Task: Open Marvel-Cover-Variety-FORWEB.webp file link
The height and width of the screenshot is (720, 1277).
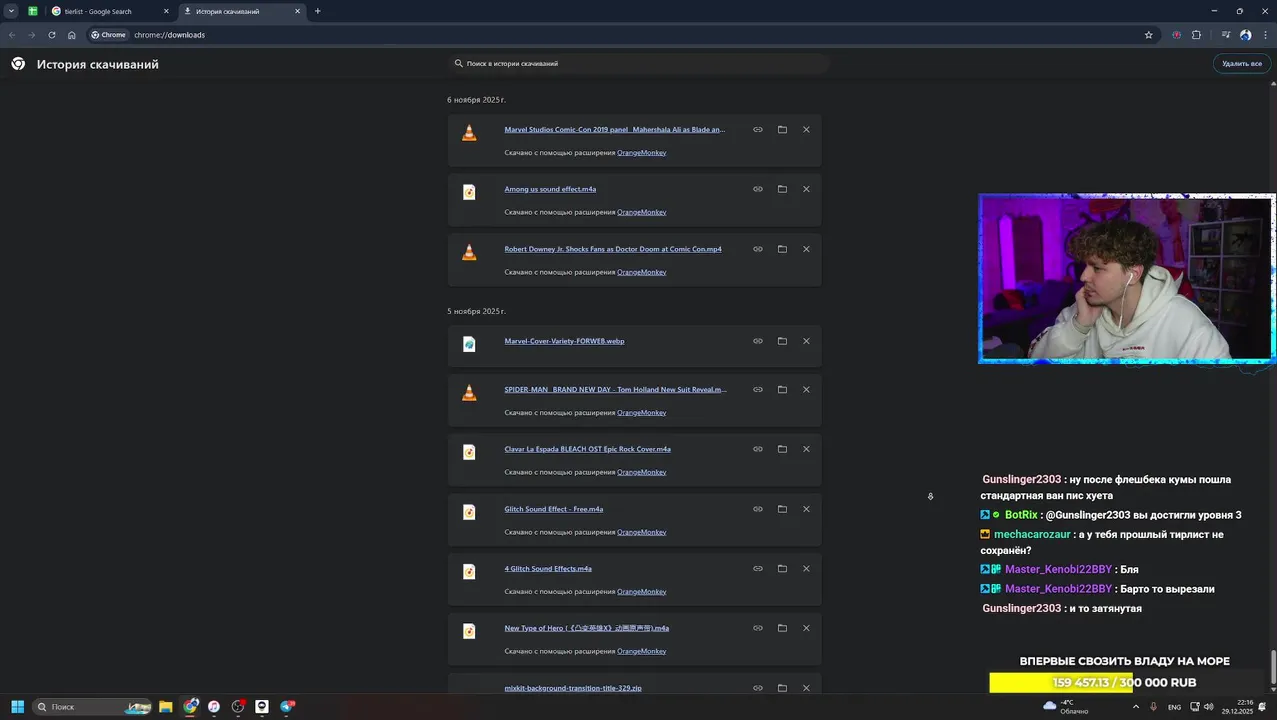Action: (564, 341)
